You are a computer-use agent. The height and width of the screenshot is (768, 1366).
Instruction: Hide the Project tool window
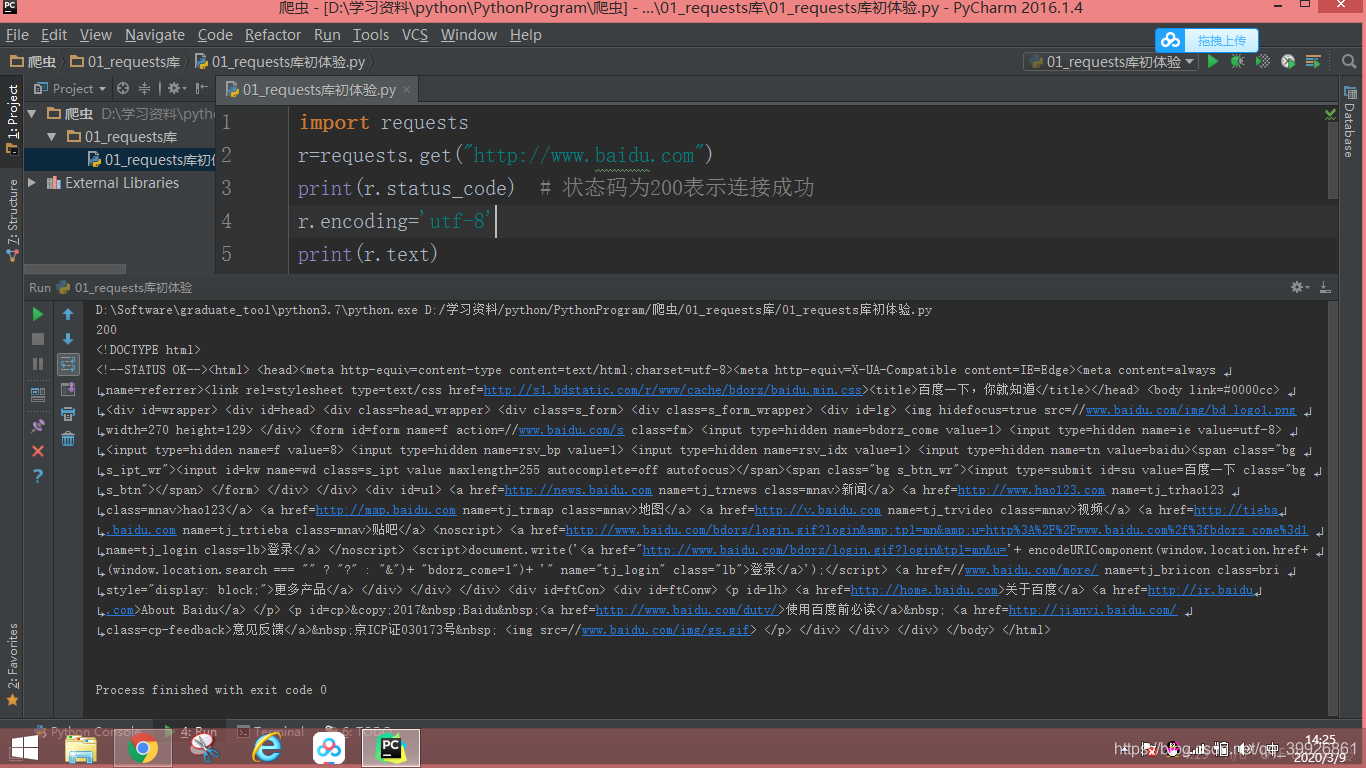[202, 88]
